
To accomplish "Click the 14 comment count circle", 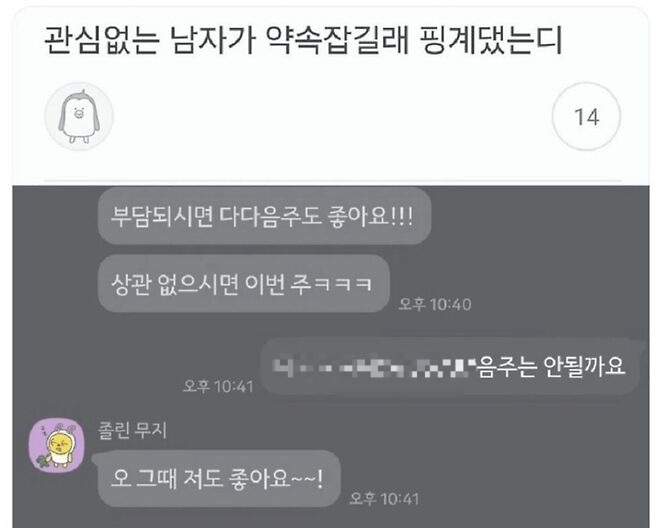I will [586, 116].
